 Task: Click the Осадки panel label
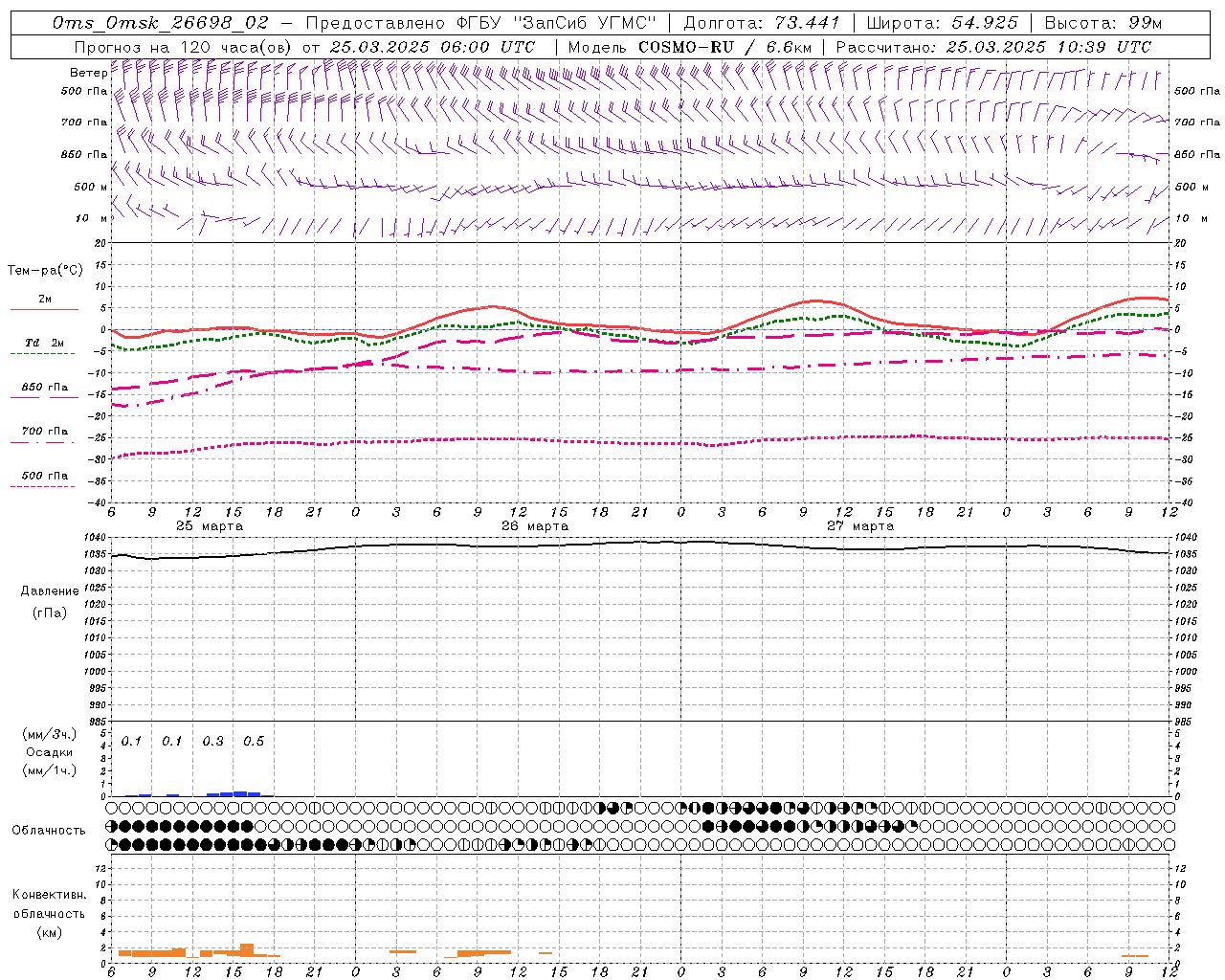click(50, 752)
